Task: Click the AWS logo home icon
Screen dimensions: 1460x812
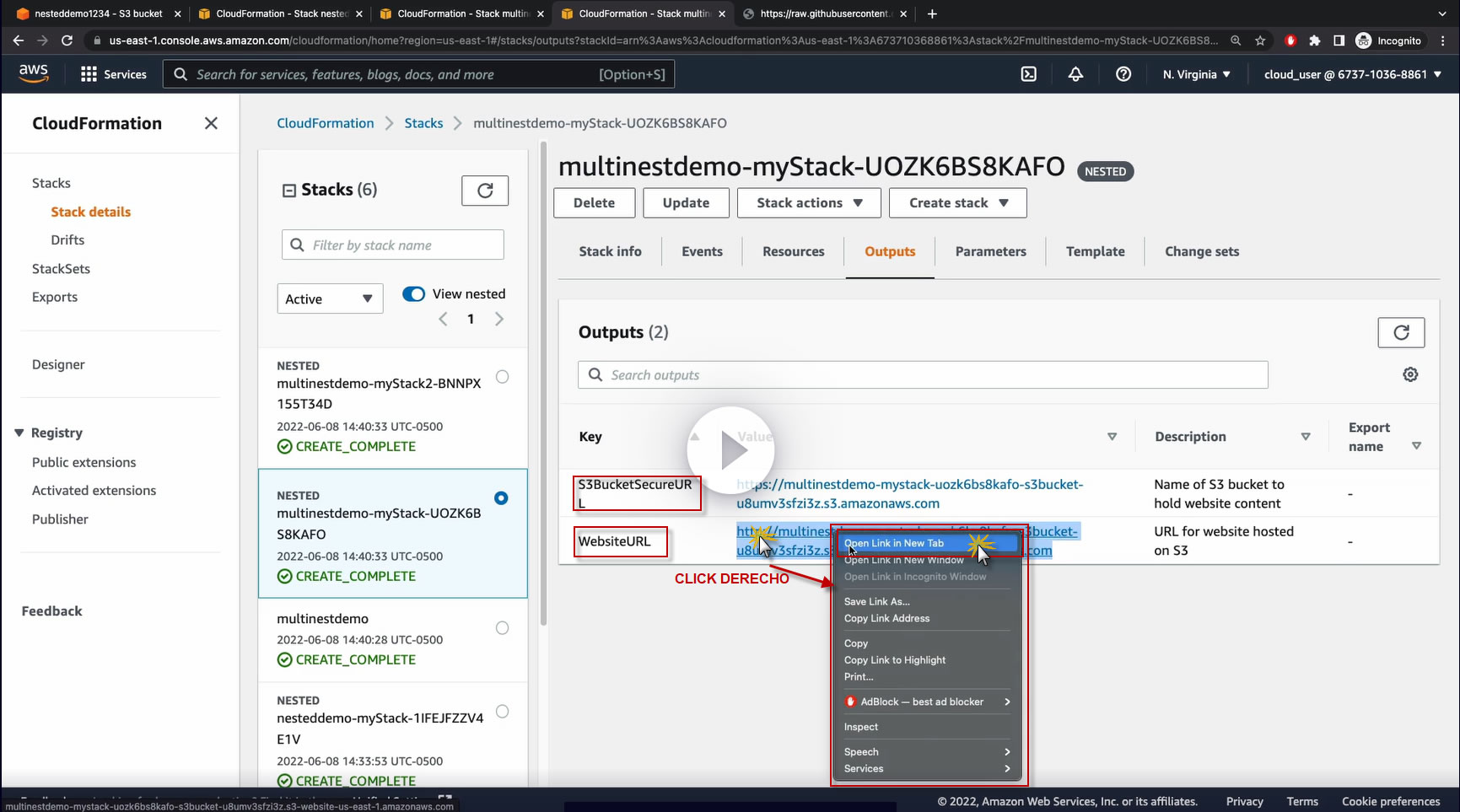Action: click(34, 73)
